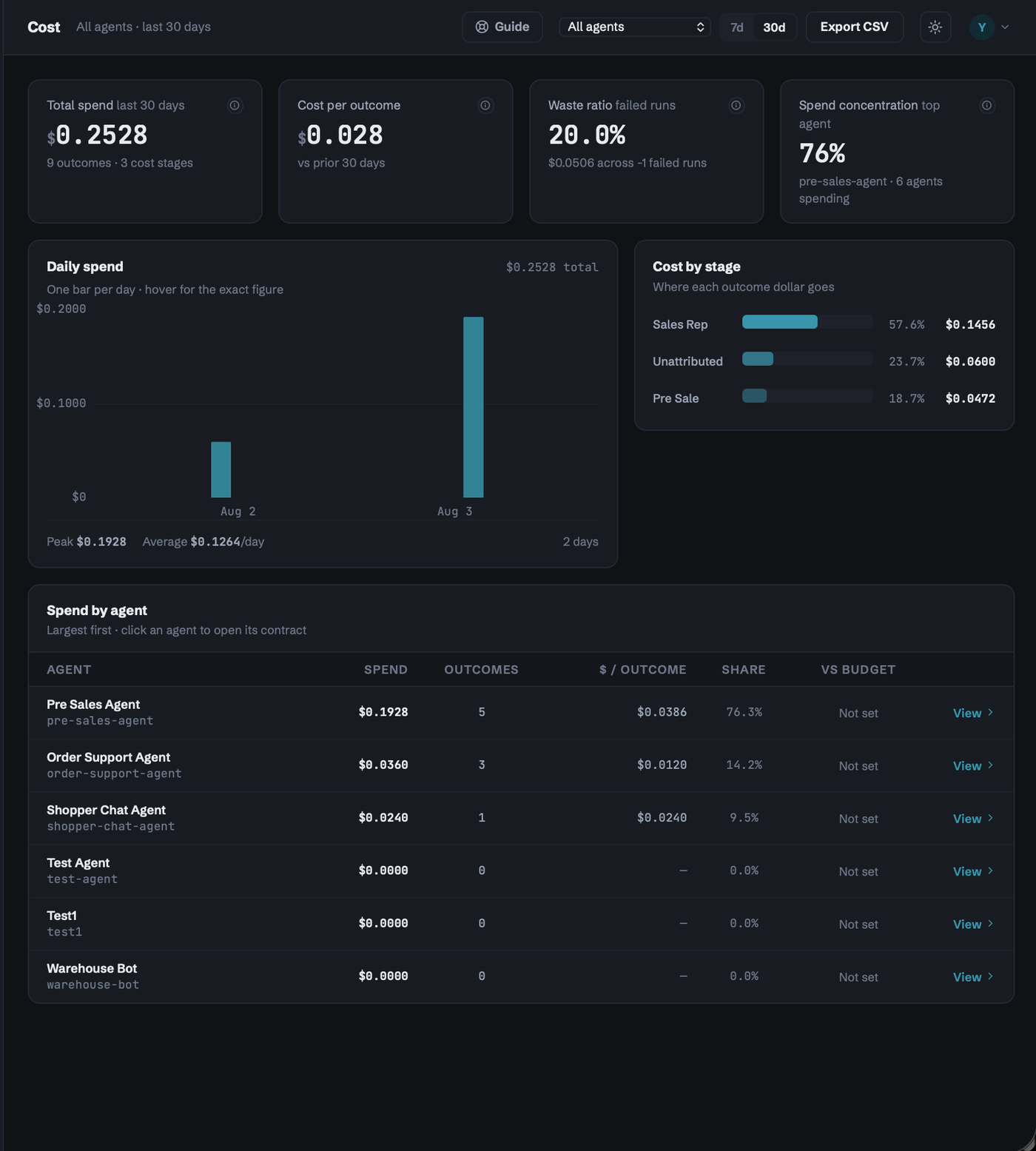1036x1151 pixels.
Task: Toggle light theme sun icon
Action: (x=935, y=27)
